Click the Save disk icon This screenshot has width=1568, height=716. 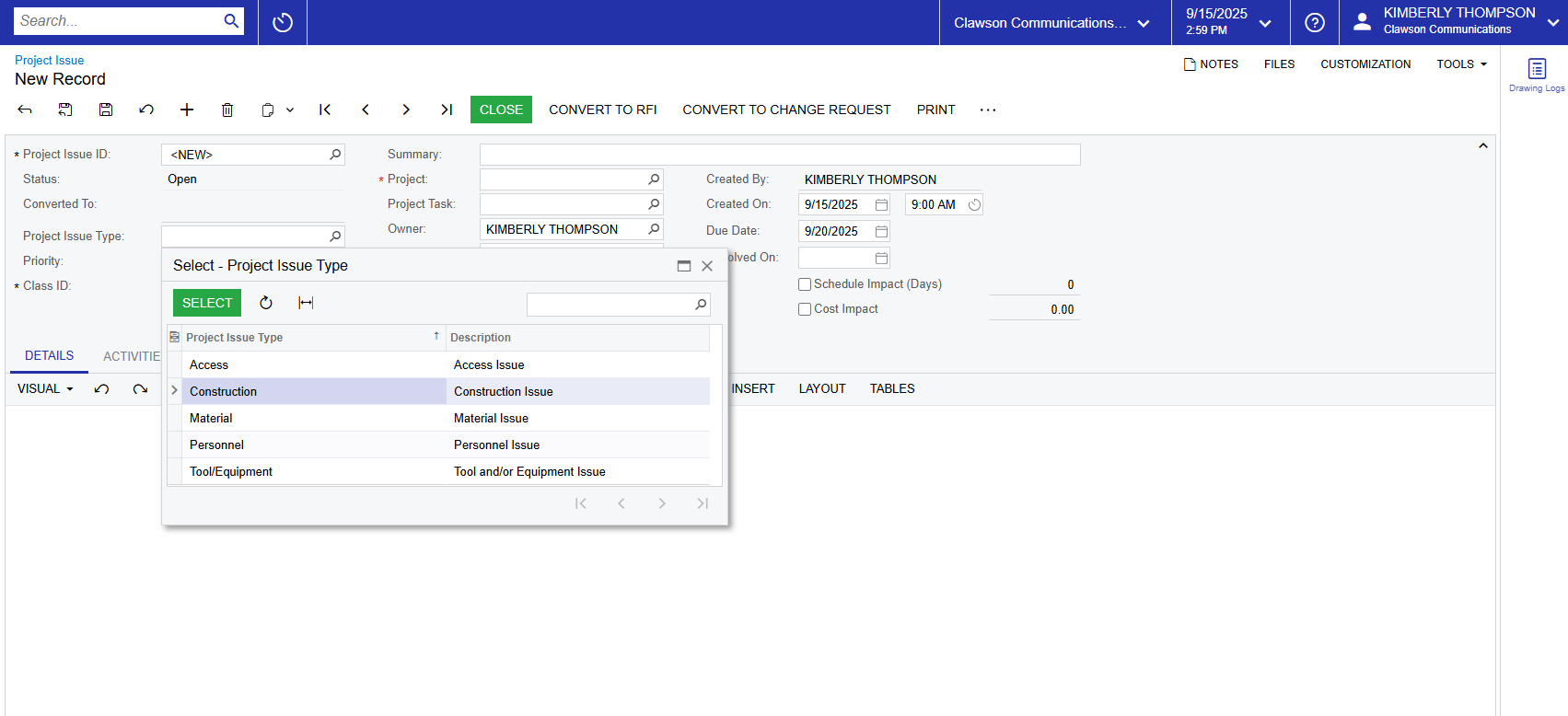(x=106, y=110)
